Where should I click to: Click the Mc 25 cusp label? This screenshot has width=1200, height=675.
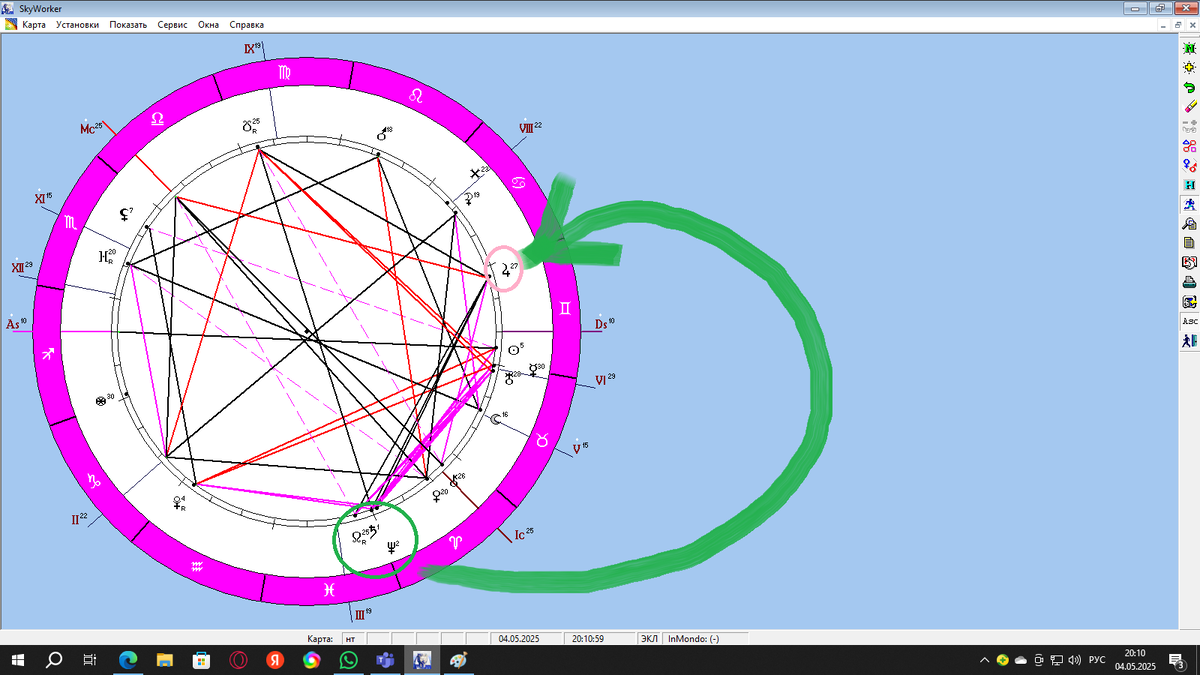click(92, 128)
